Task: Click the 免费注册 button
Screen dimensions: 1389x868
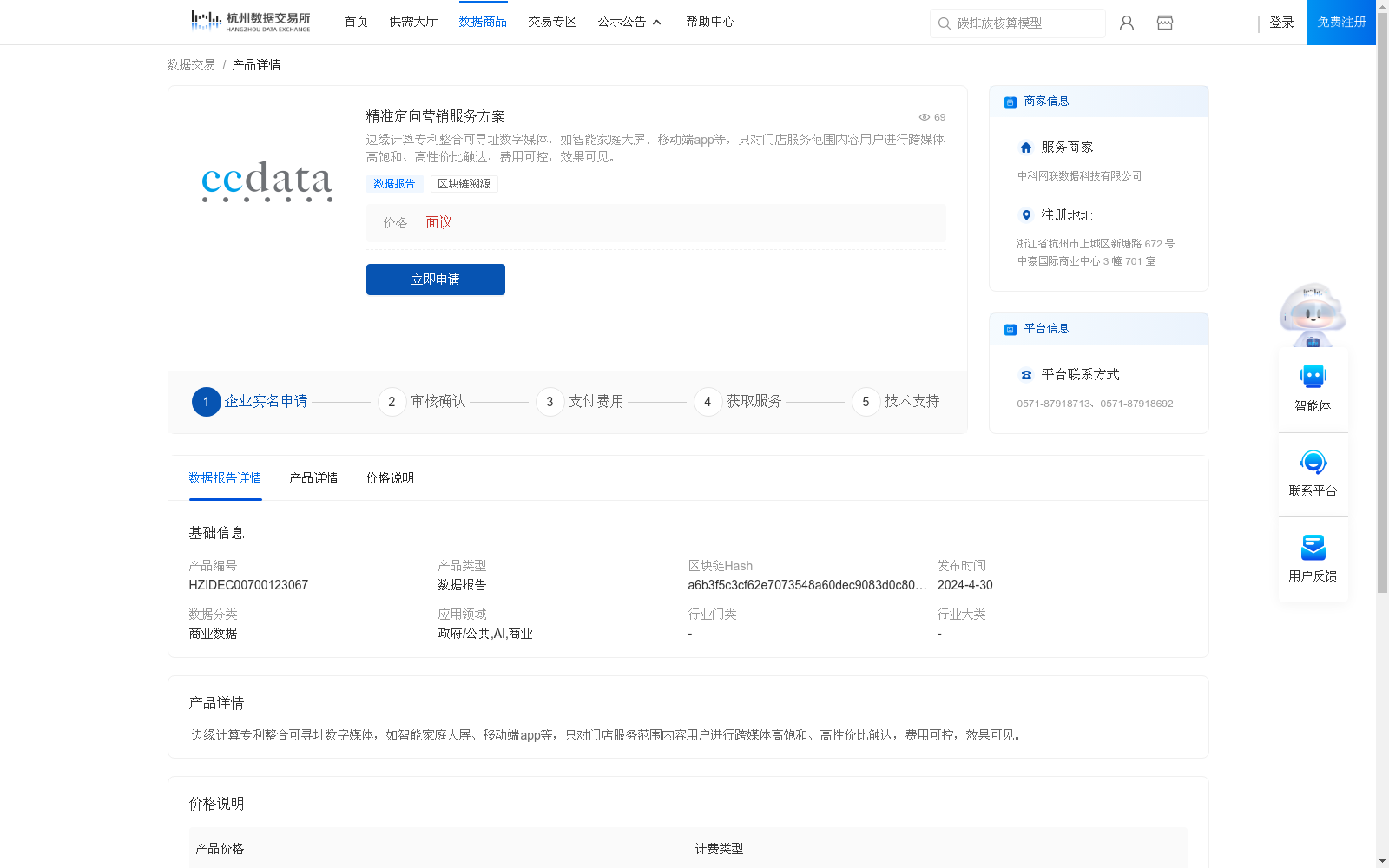Action: [x=1341, y=23]
